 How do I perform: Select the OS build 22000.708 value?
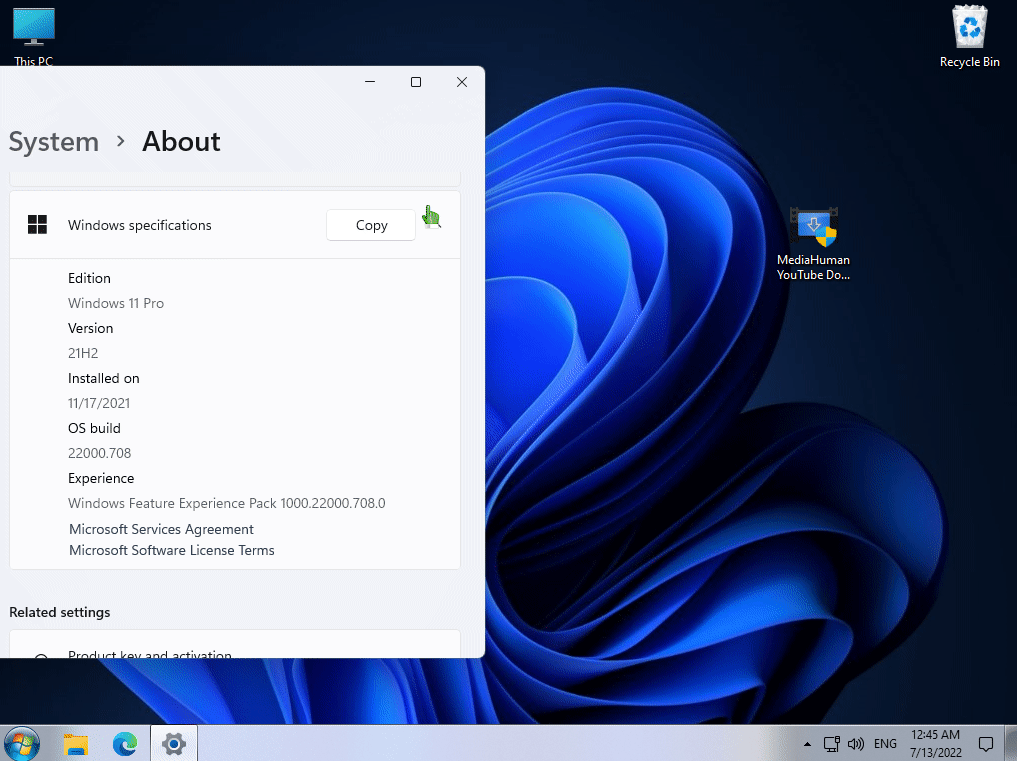coord(100,453)
